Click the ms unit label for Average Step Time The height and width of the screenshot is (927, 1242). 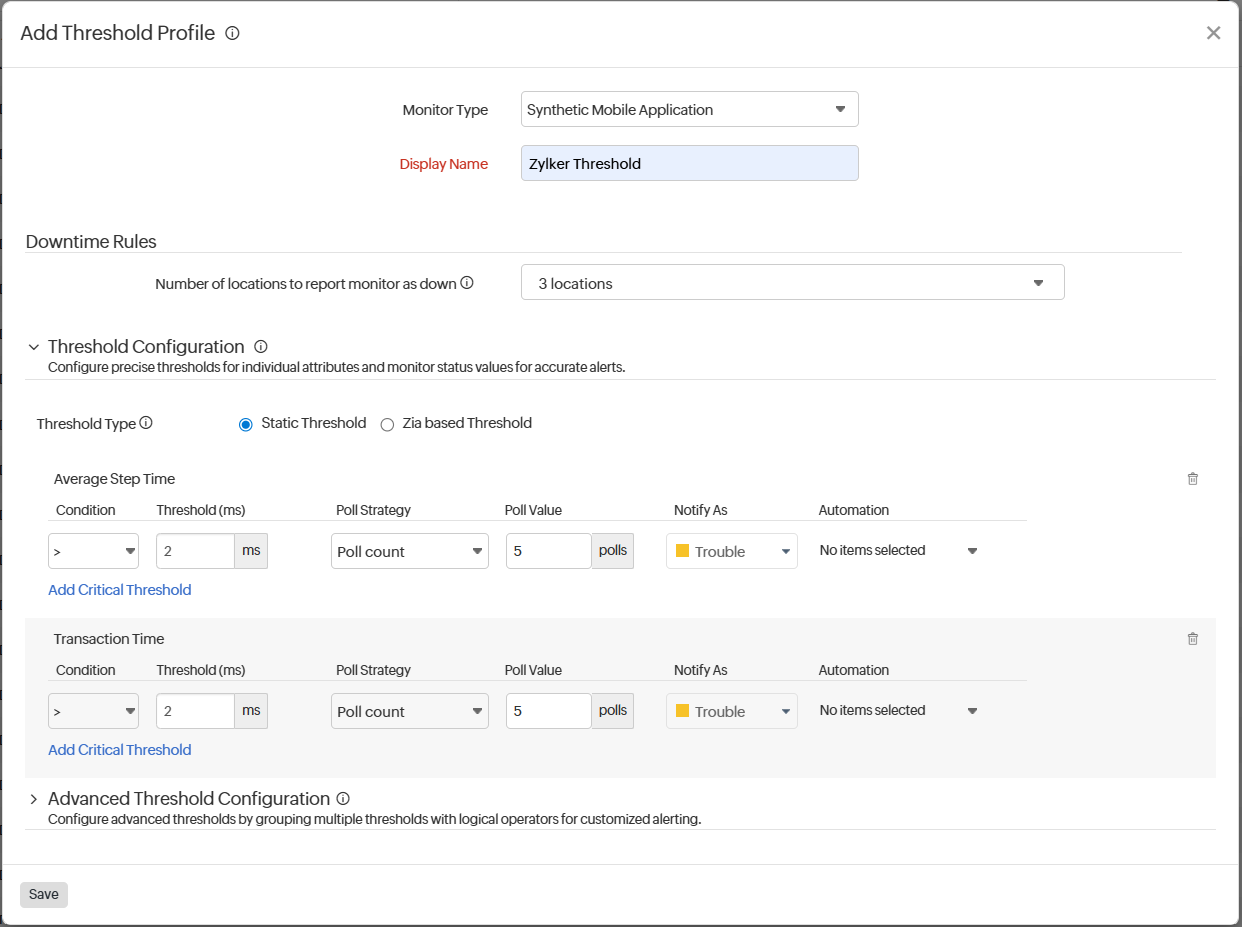(x=251, y=550)
